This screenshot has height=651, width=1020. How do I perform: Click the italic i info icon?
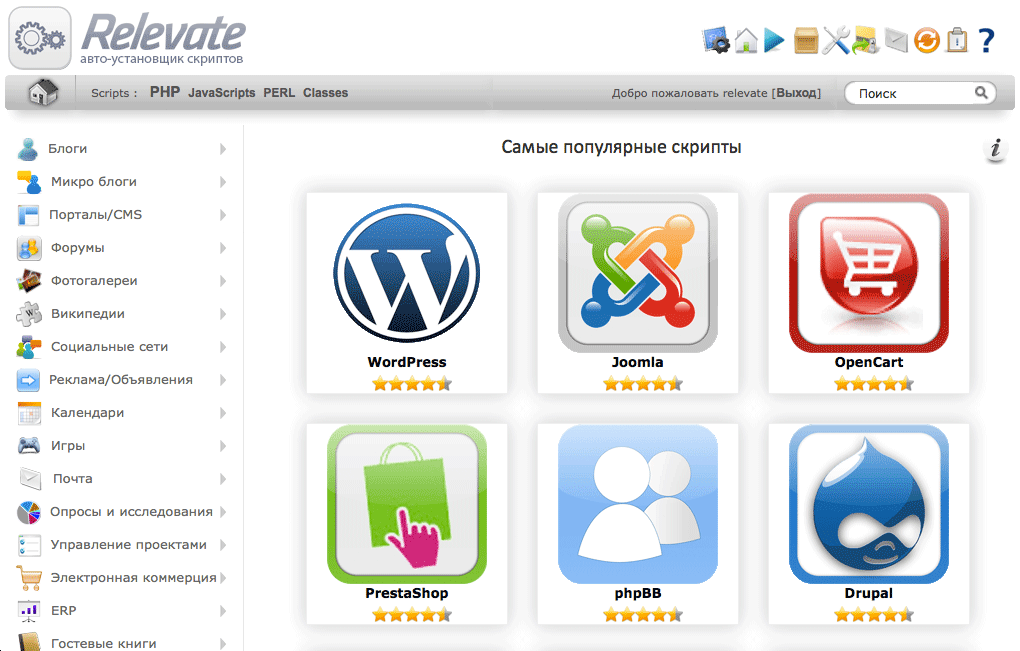point(995,149)
